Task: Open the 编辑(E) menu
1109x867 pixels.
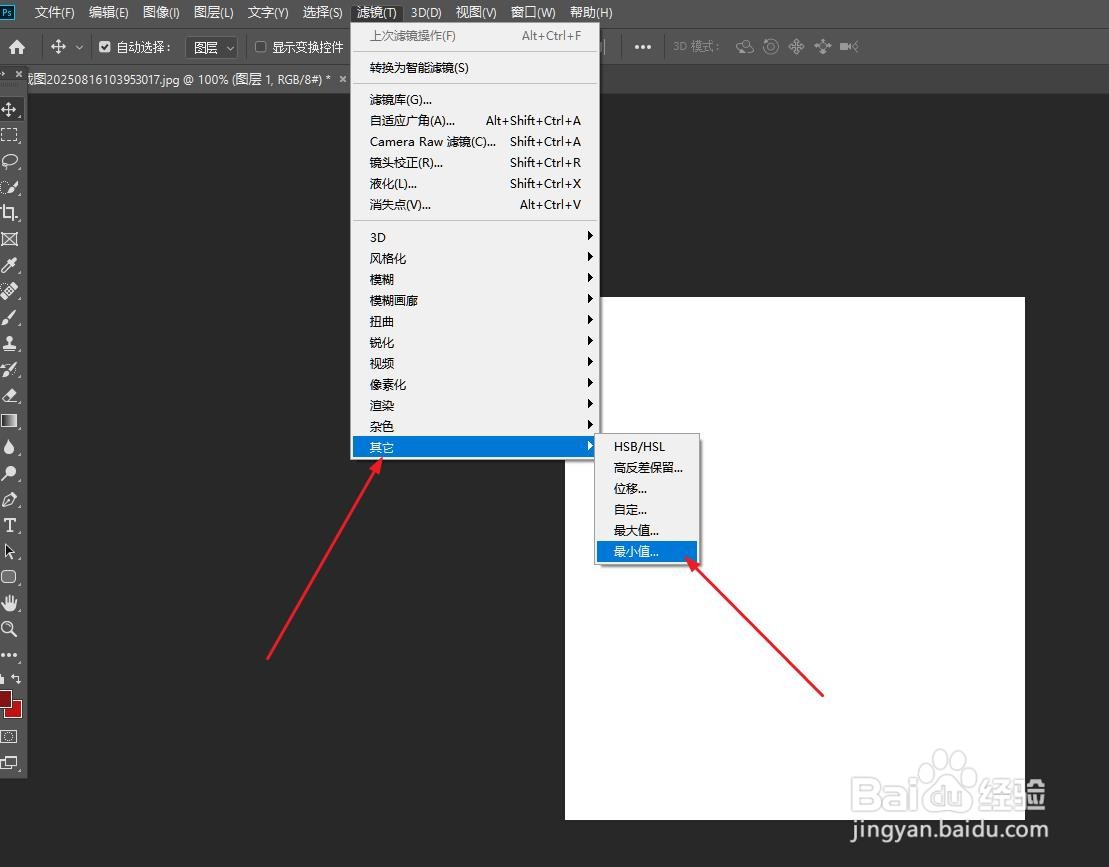Action: [x=108, y=13]
